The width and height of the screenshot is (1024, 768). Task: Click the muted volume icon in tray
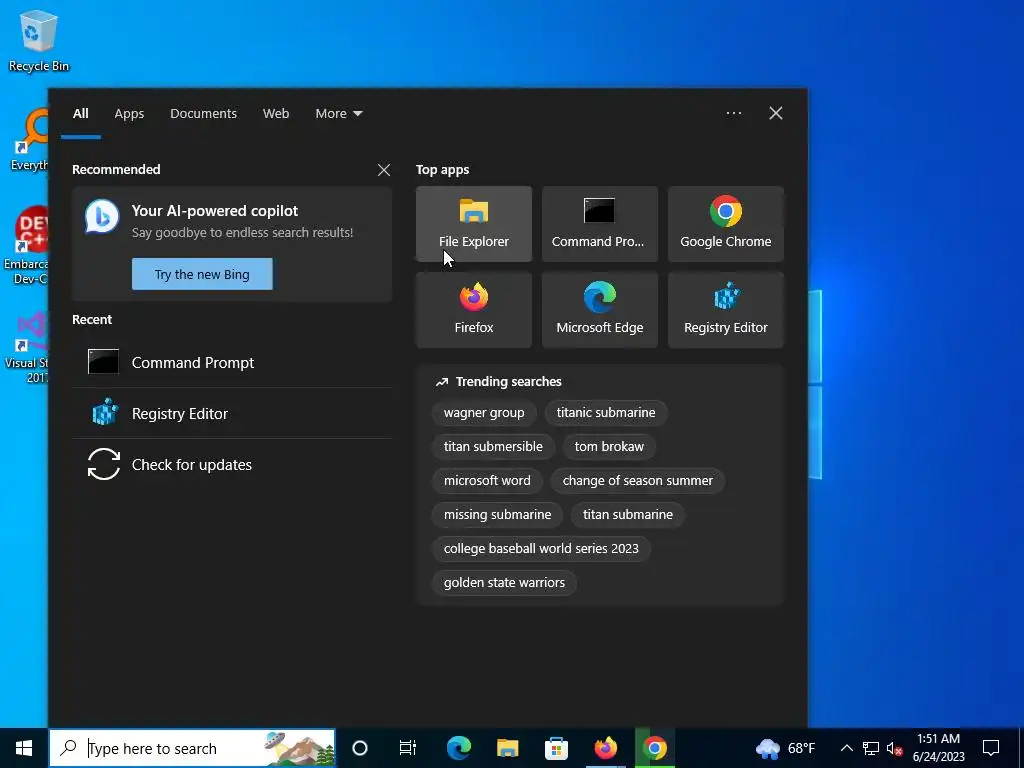point(895,748)
